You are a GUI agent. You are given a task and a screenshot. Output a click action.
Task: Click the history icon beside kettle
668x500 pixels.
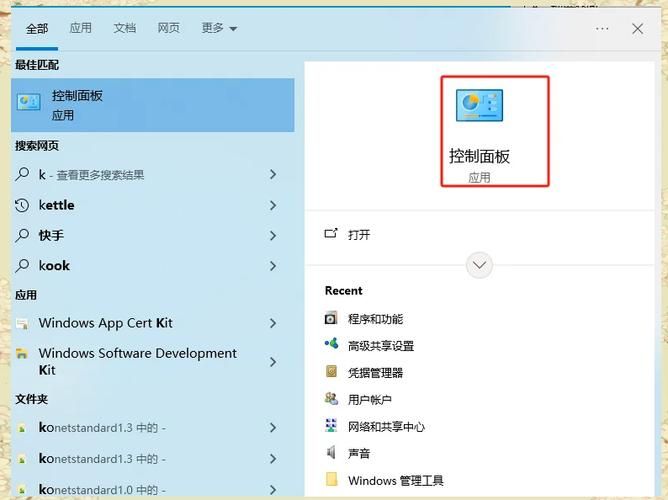click(22, 205)
